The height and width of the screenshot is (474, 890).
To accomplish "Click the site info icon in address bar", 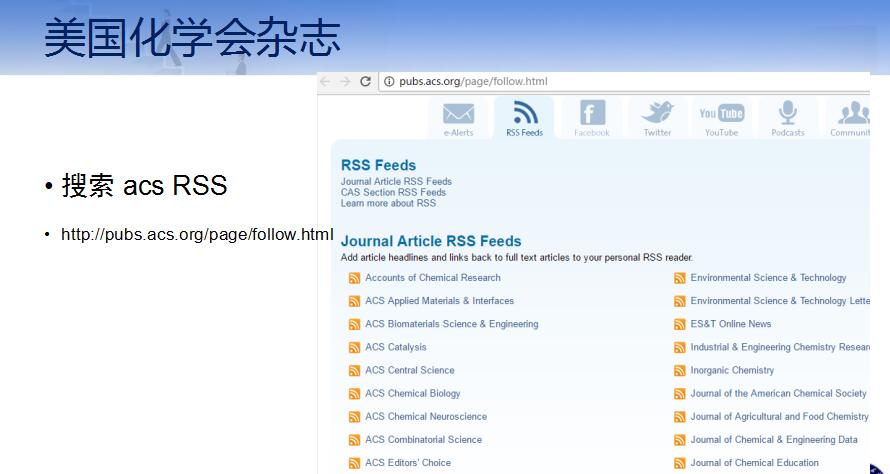I will (389, 81).
